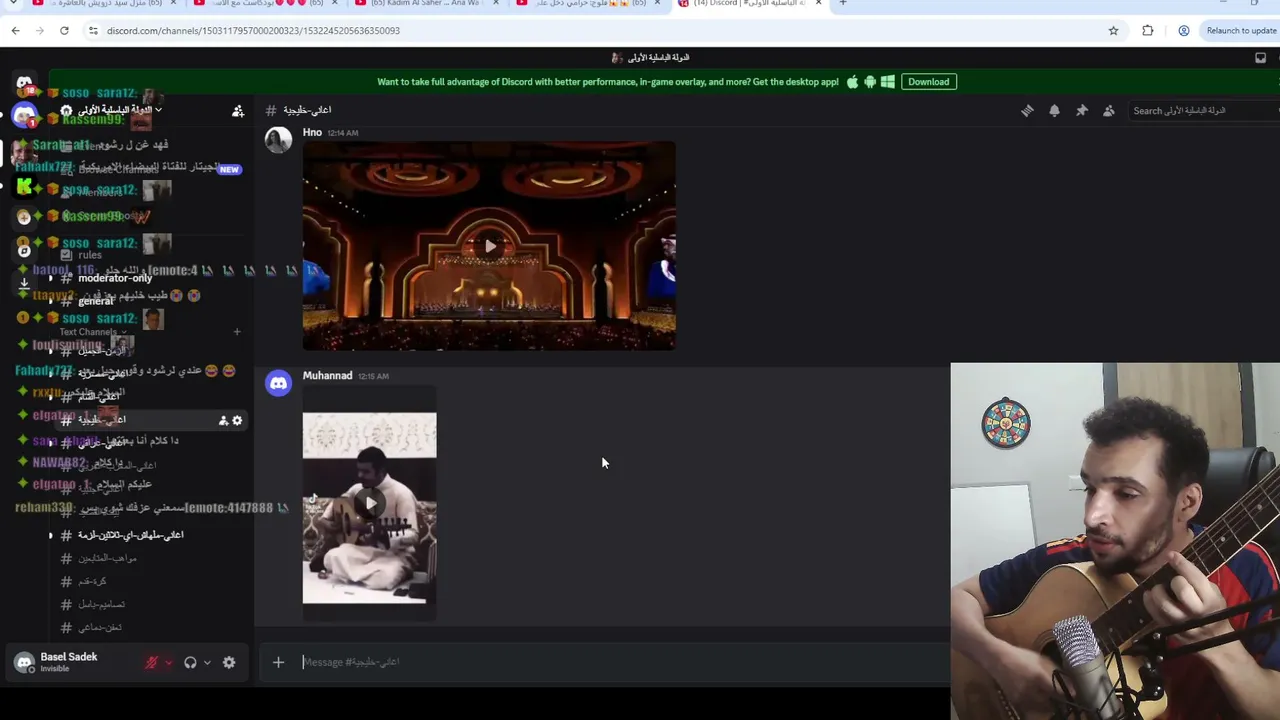Click the Download desktop app button

(x=929, y=82)
